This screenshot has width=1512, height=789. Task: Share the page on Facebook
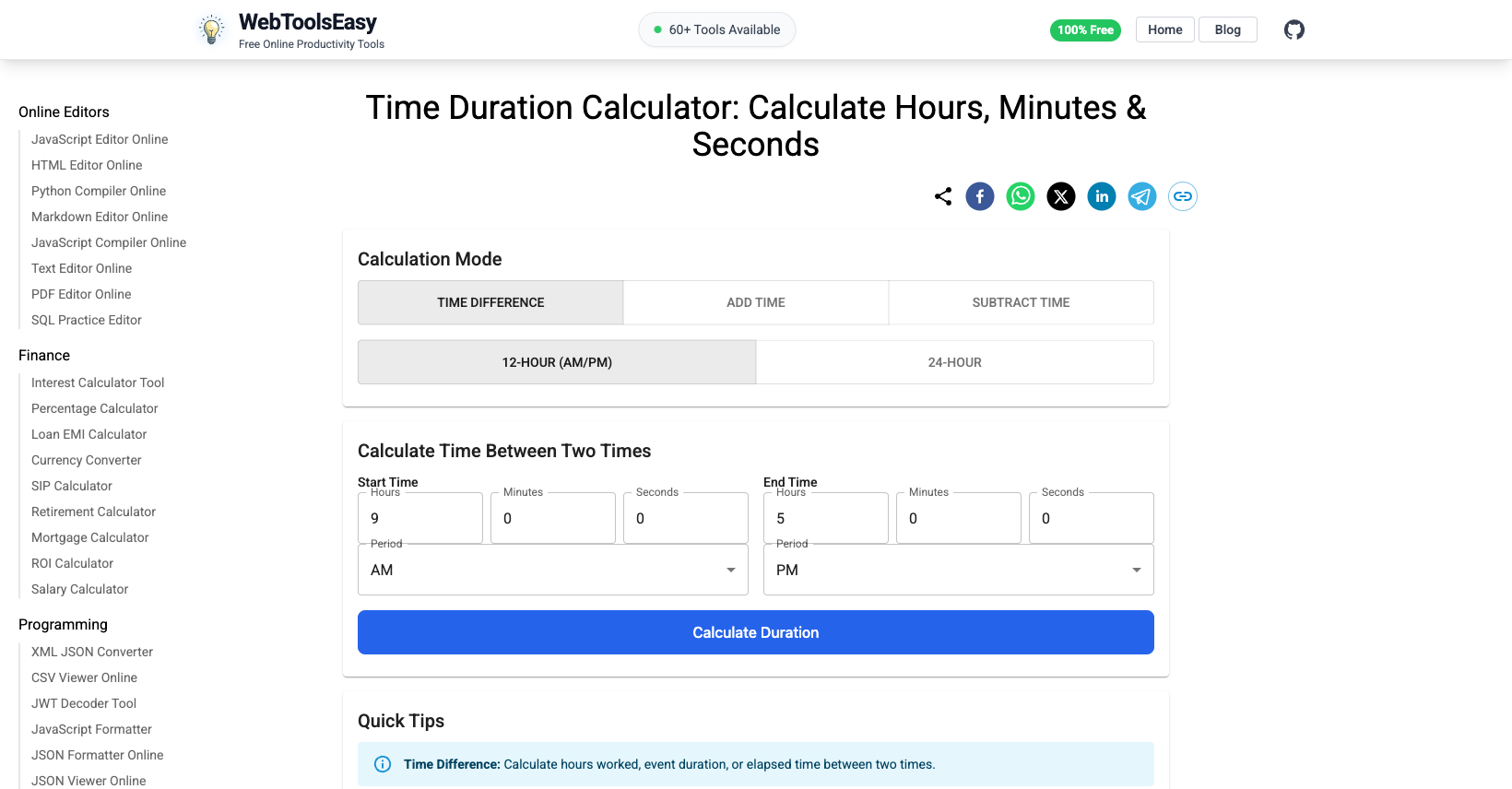pyautogui.click(x=979, y=196)
